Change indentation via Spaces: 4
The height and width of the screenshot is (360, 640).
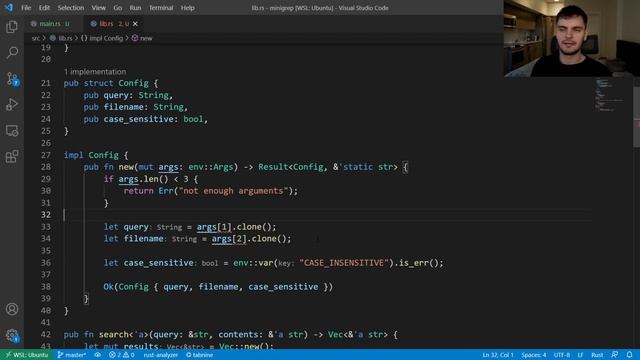533,355
